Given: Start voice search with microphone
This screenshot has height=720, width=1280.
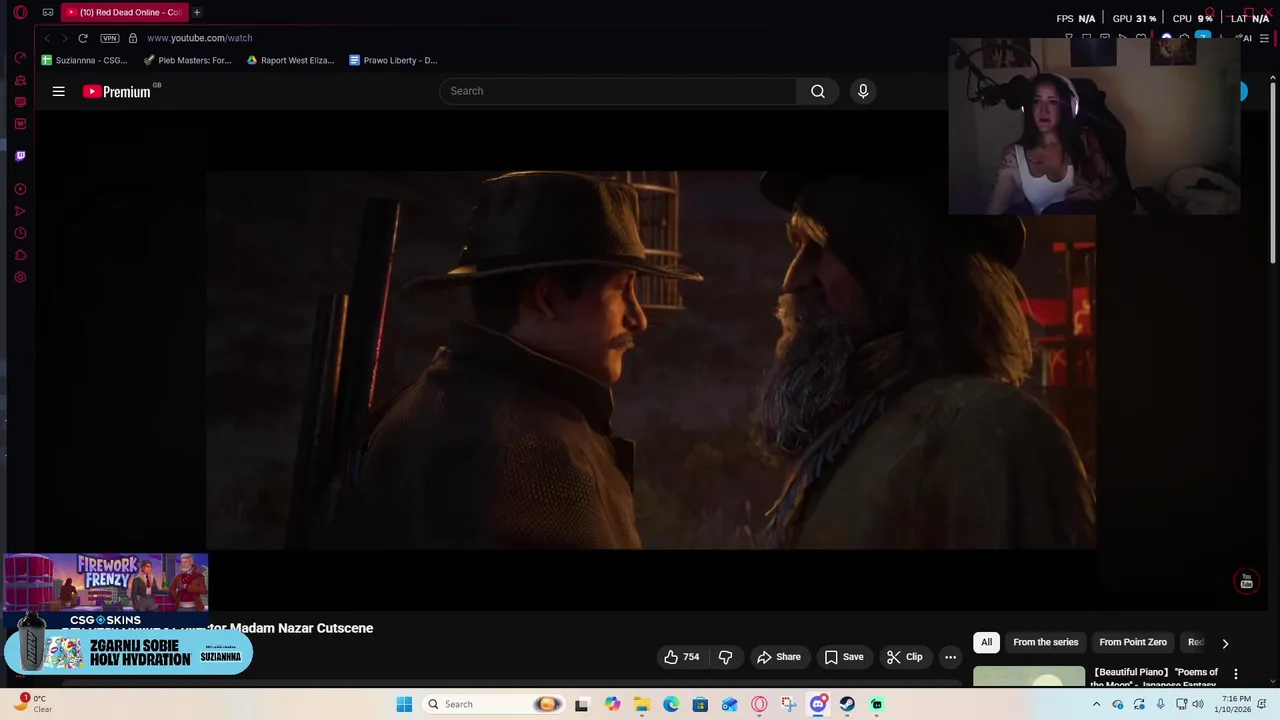Looking at the screenshot, I should 863,91.
